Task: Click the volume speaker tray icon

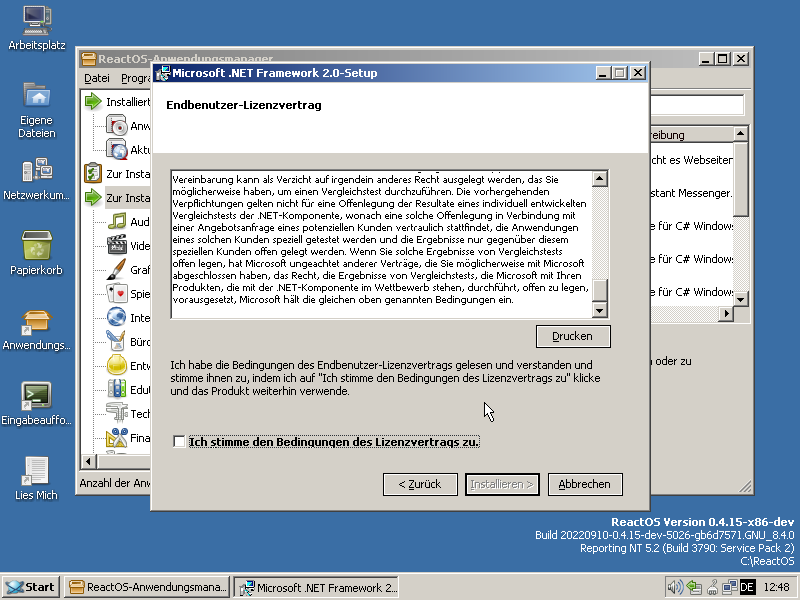Action: [675, 587]
